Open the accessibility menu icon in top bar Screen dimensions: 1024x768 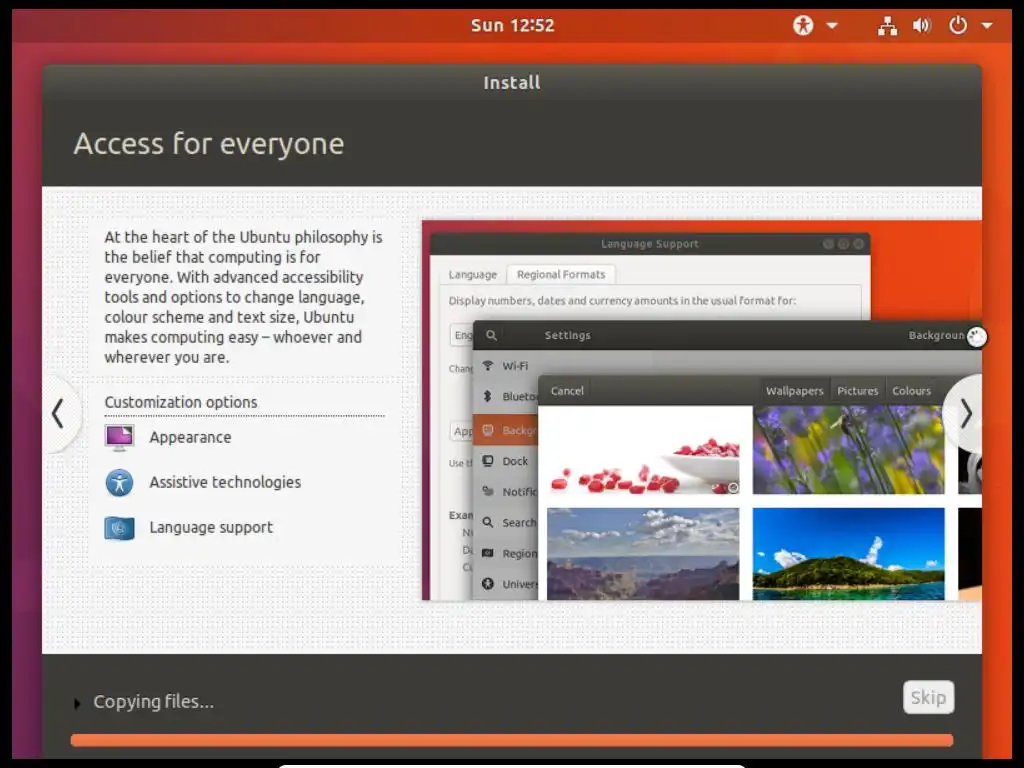pos(803,25)
